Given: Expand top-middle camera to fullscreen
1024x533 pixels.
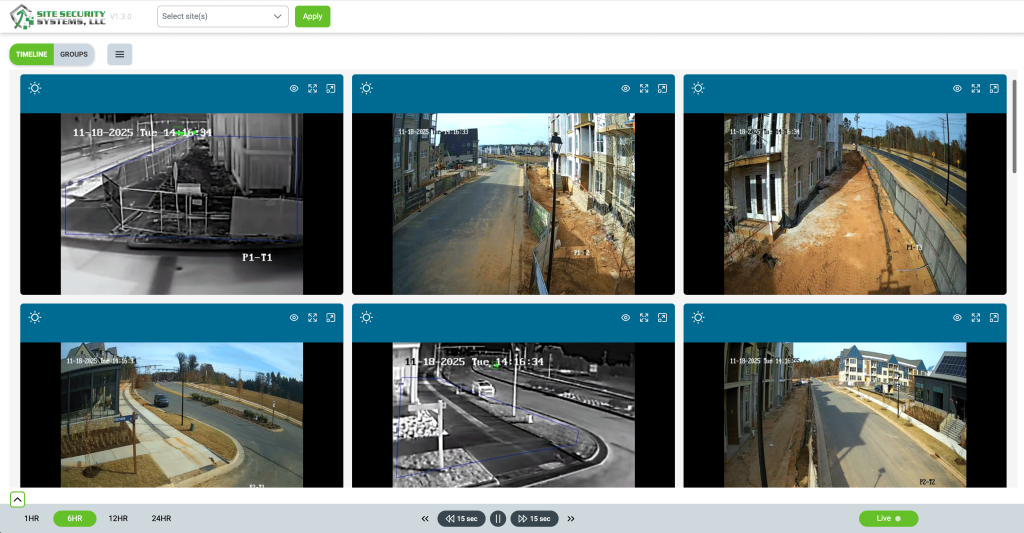Looking at the screenshot, I should [644, 88].
